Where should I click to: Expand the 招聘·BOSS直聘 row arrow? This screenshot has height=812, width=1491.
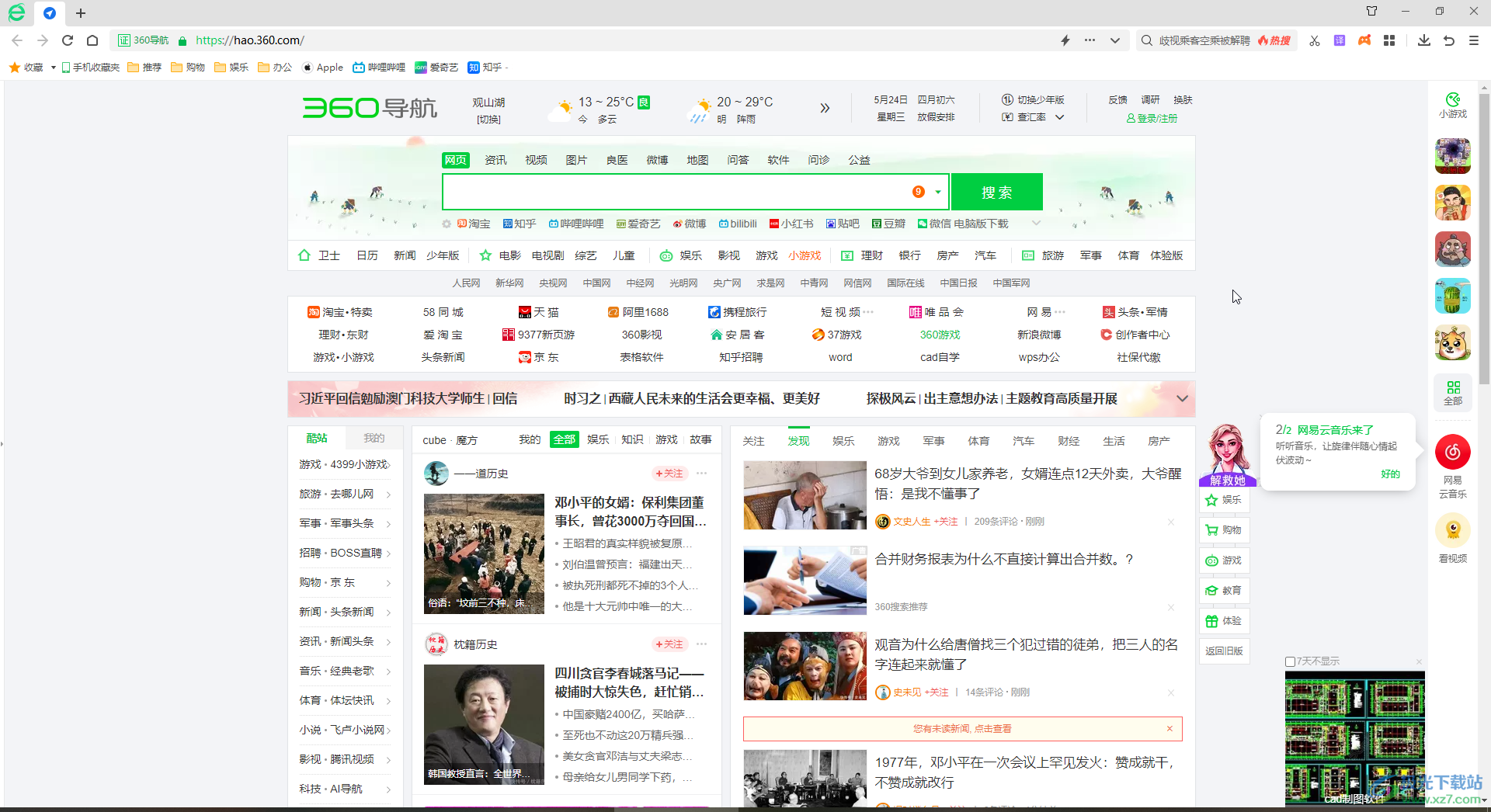point(389,553)
